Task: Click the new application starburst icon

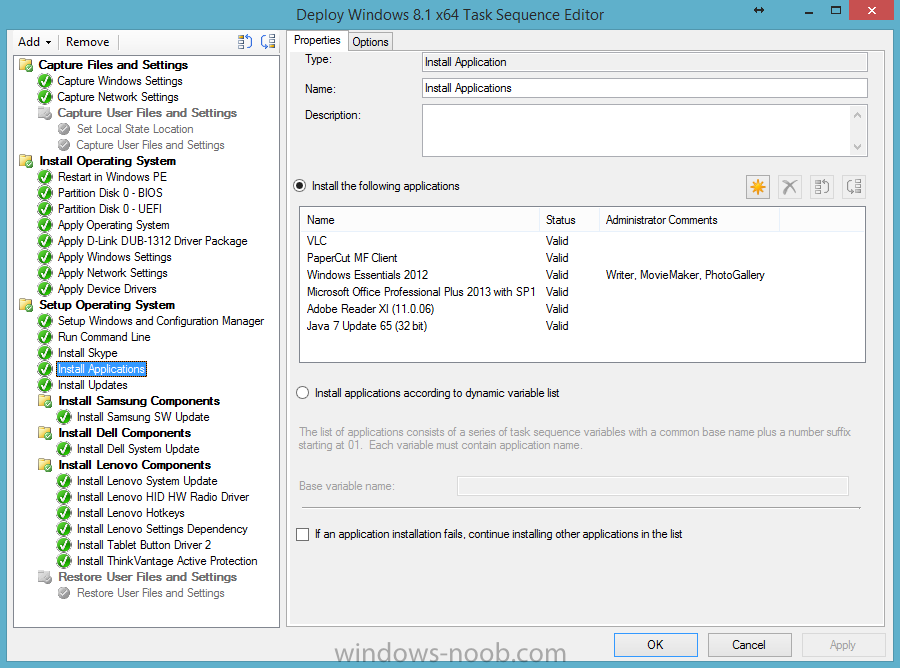Action: pyautogui.click(x=758, y=187)
